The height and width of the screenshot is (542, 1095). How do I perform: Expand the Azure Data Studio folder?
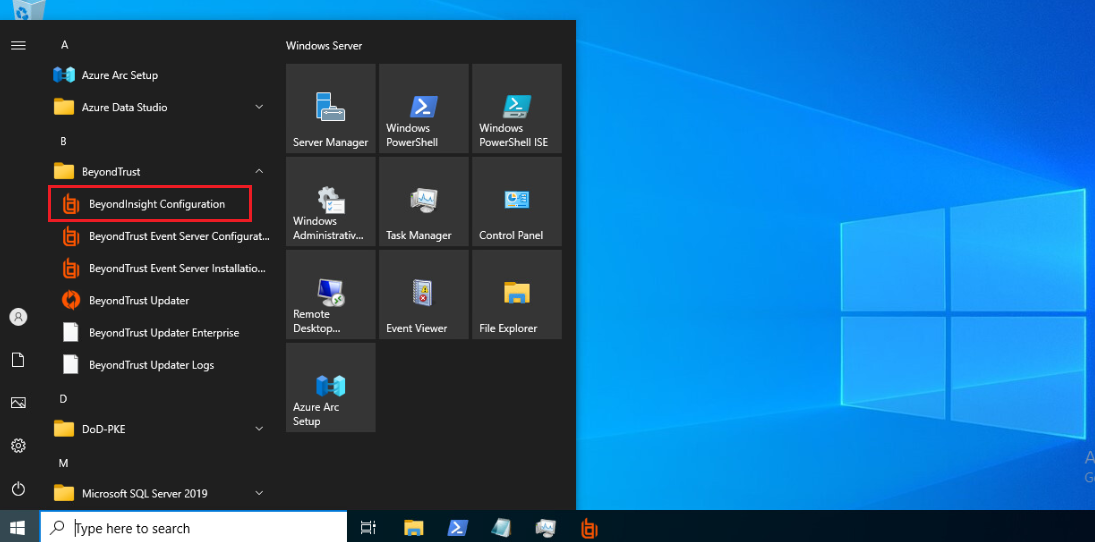click(x=160, y=108)
